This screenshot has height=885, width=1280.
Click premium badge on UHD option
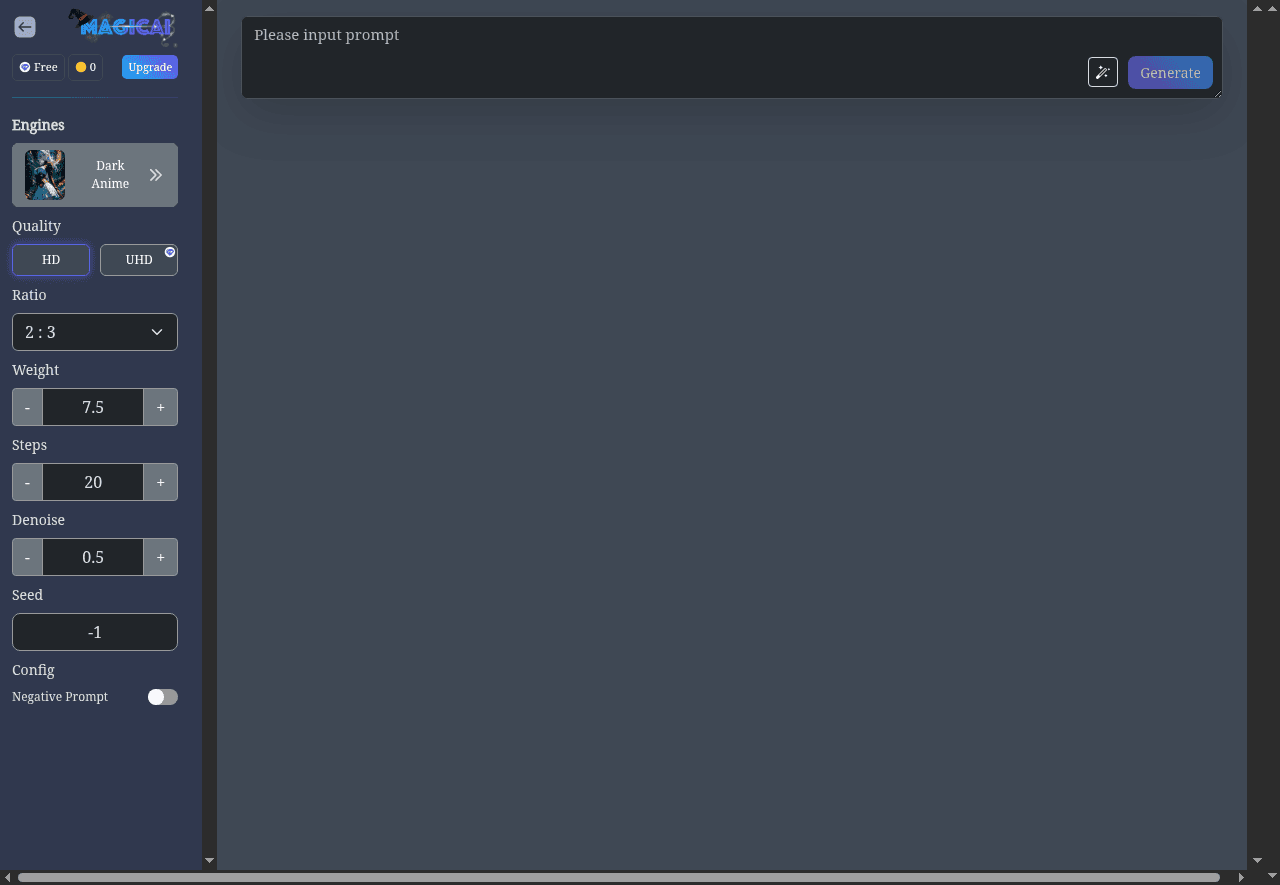click(170, 252)
